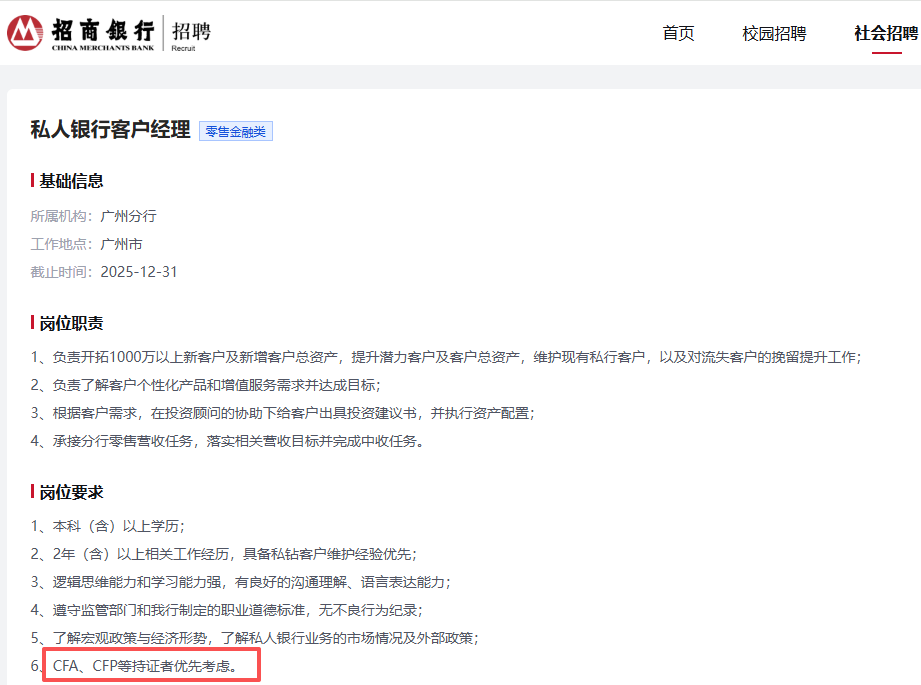Click the duty about 投资建议书

tap(282, 413)
